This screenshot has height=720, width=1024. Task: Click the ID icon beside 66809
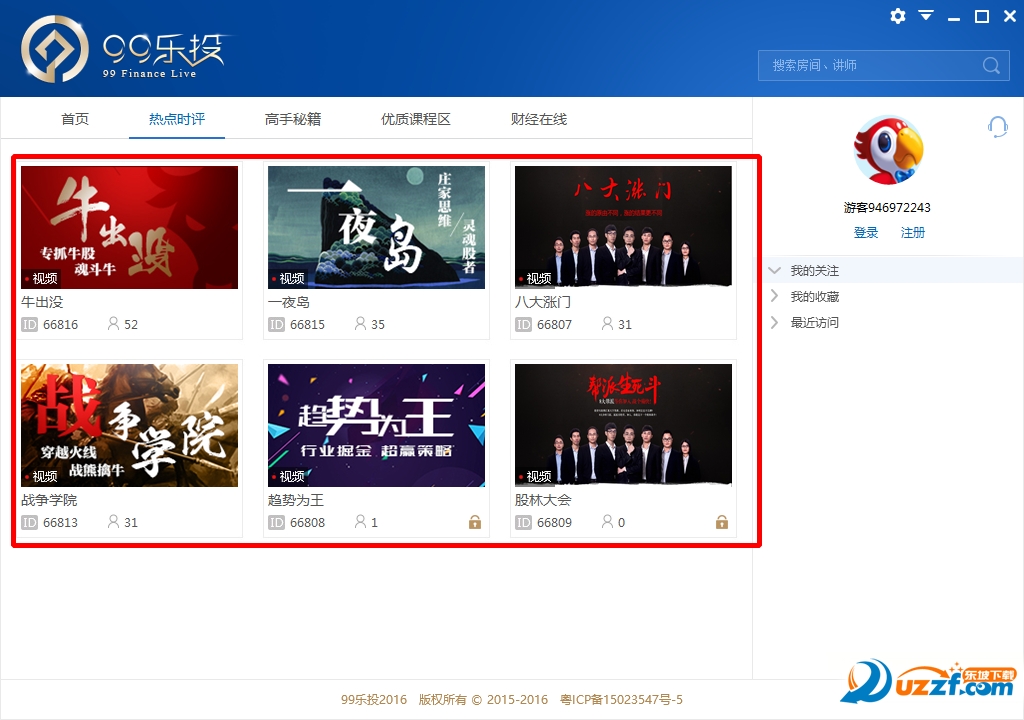tap(523, 523)
